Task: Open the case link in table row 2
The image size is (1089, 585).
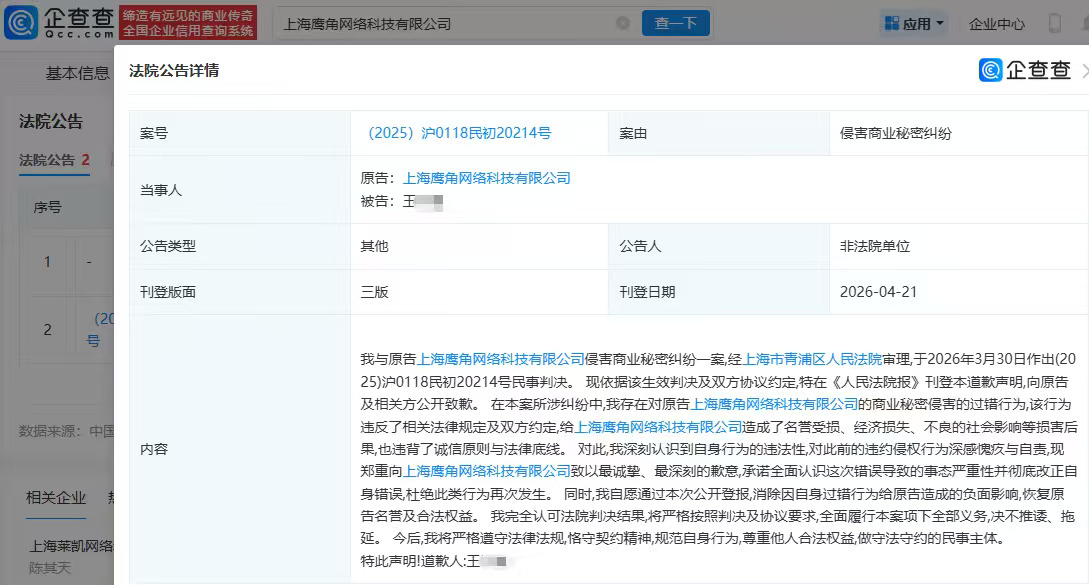Action: [99, 329]
